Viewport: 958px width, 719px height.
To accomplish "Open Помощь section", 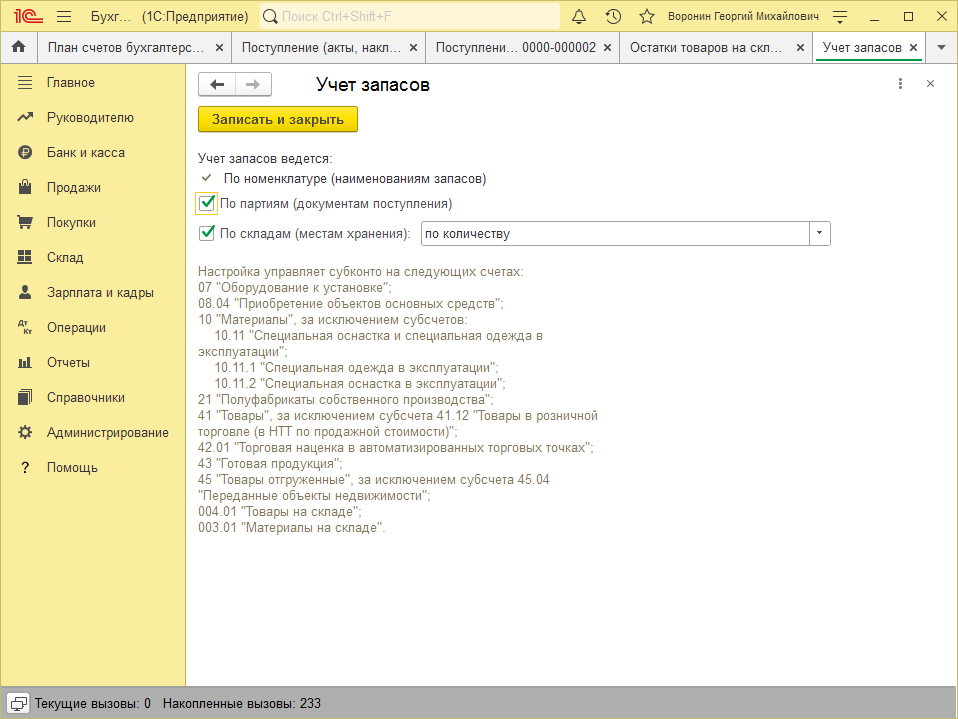I will (x=72, y=467).
